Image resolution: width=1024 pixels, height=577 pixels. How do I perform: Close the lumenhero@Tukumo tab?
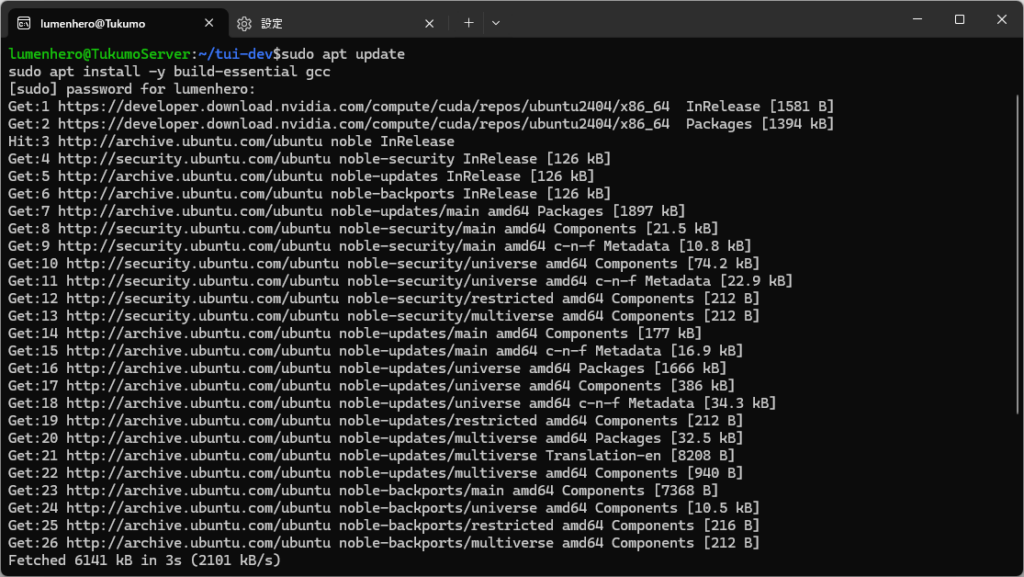coord(208,22)
